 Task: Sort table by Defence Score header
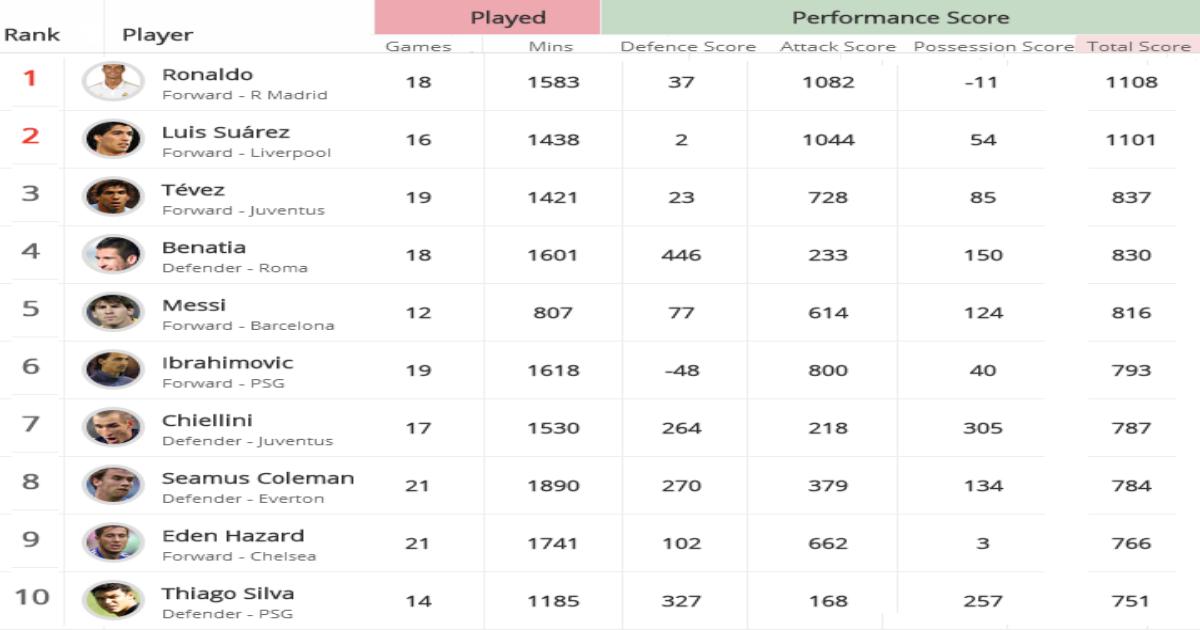(x=688, y=46)
